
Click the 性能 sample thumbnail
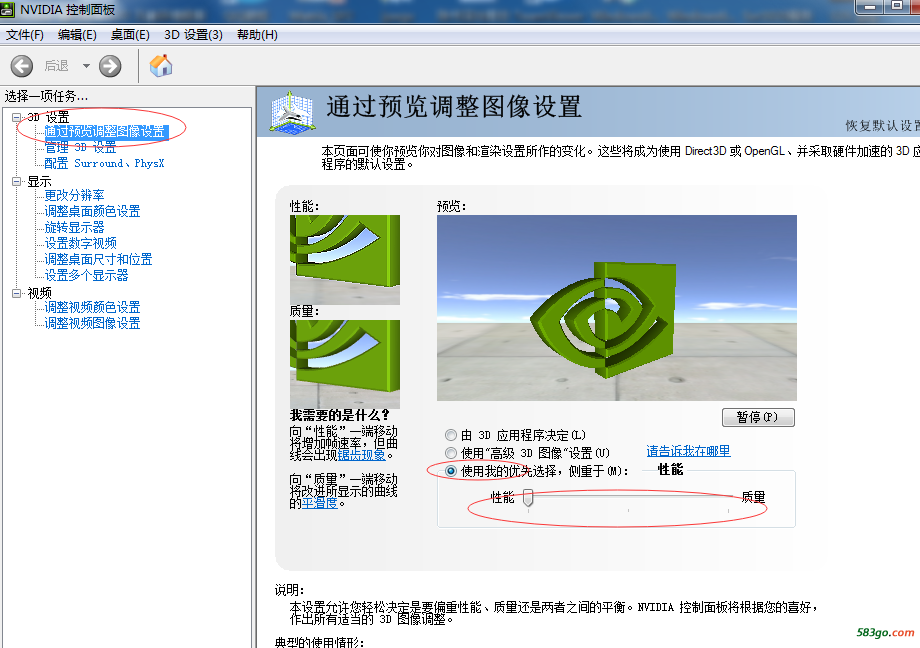pyautogui.click(x=345, y=259)
